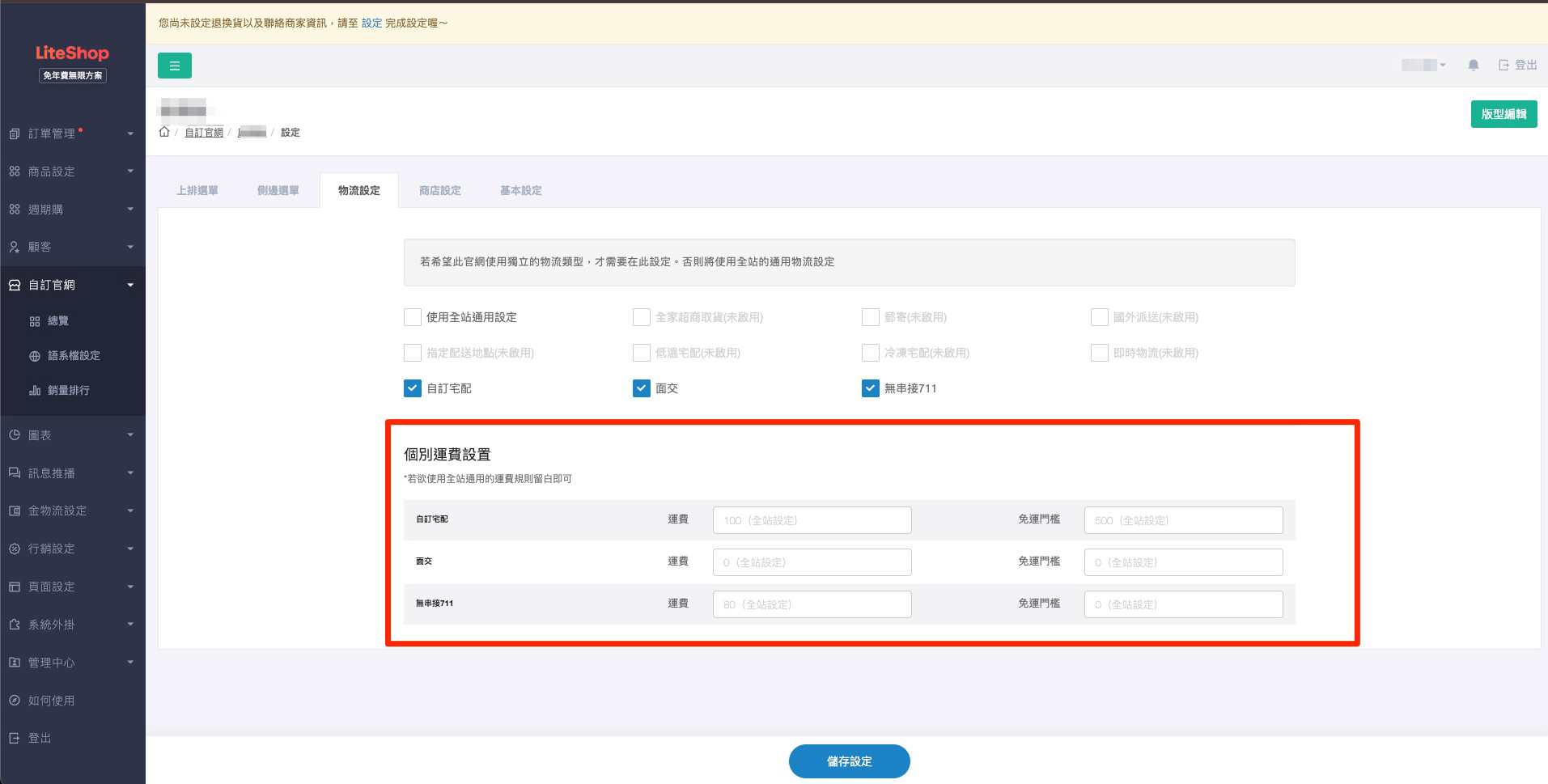Uncheck the 無串接711 checkbox
1548x784 pixels.
coord(871,388)
